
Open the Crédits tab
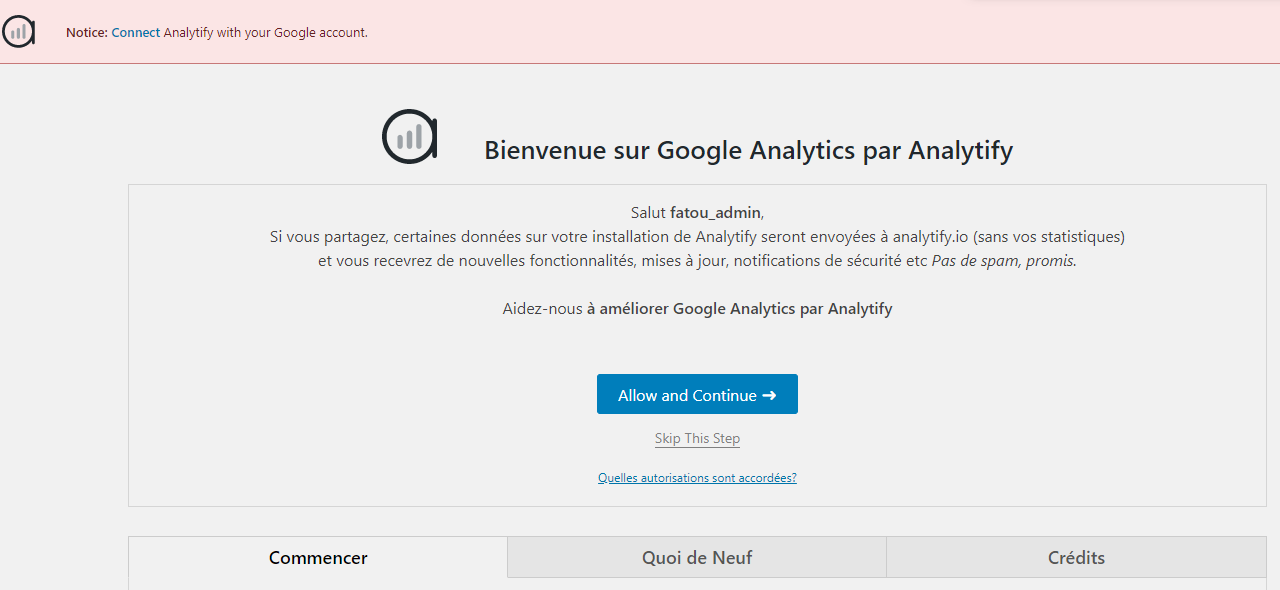pos(1076,557)
